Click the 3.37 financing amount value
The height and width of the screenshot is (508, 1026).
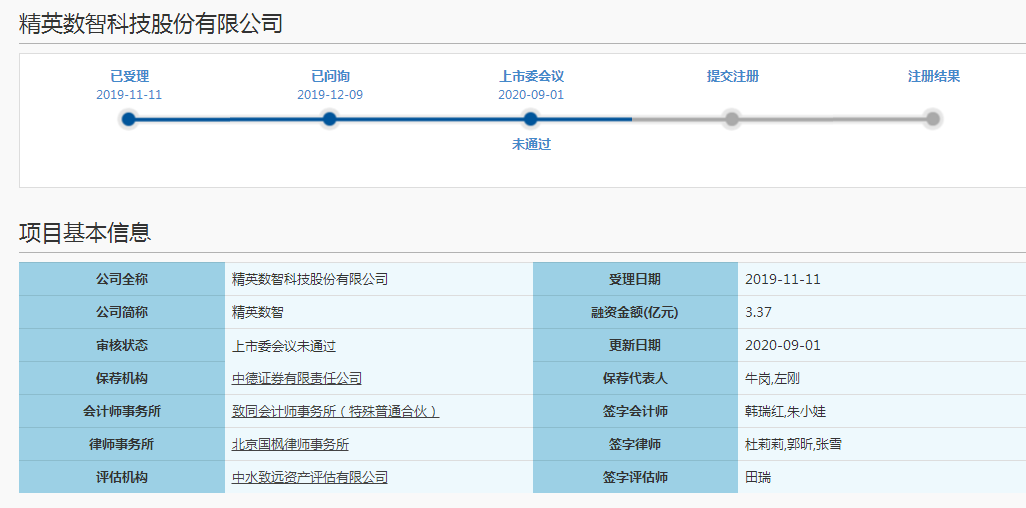(x=758, y=312)
